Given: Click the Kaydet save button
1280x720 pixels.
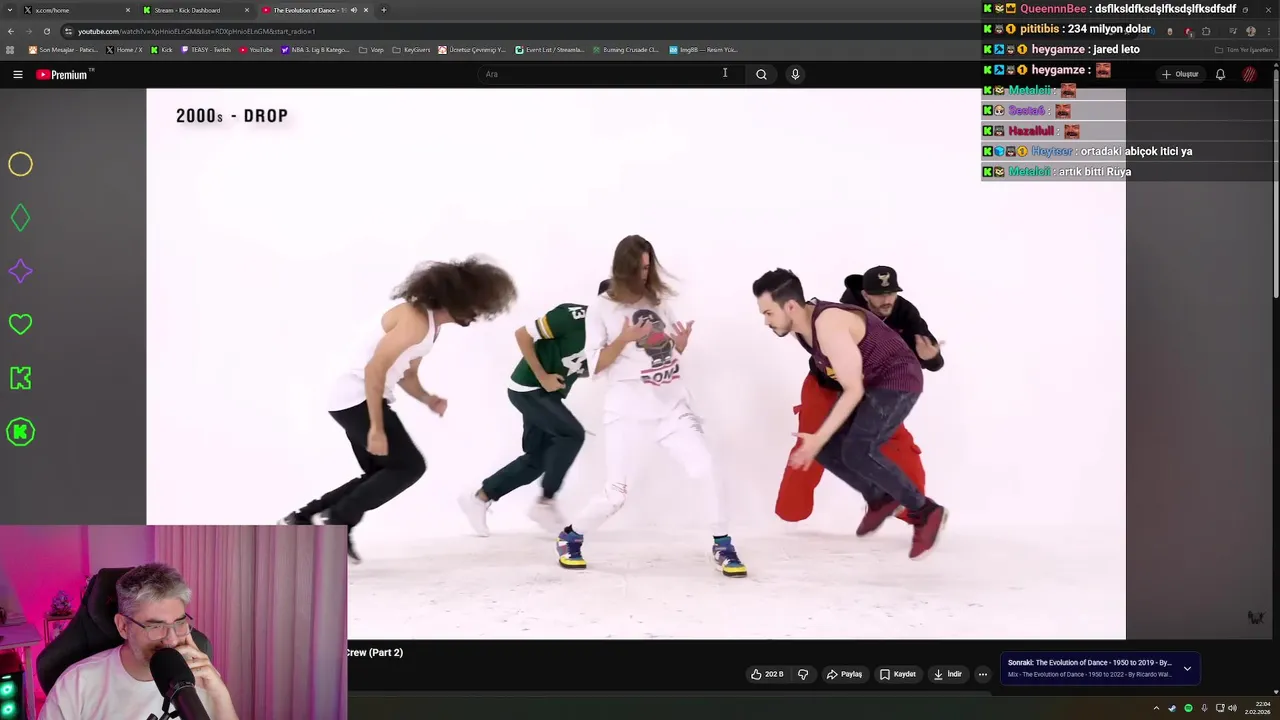Looking at the screenshot, I should point(898,674).
